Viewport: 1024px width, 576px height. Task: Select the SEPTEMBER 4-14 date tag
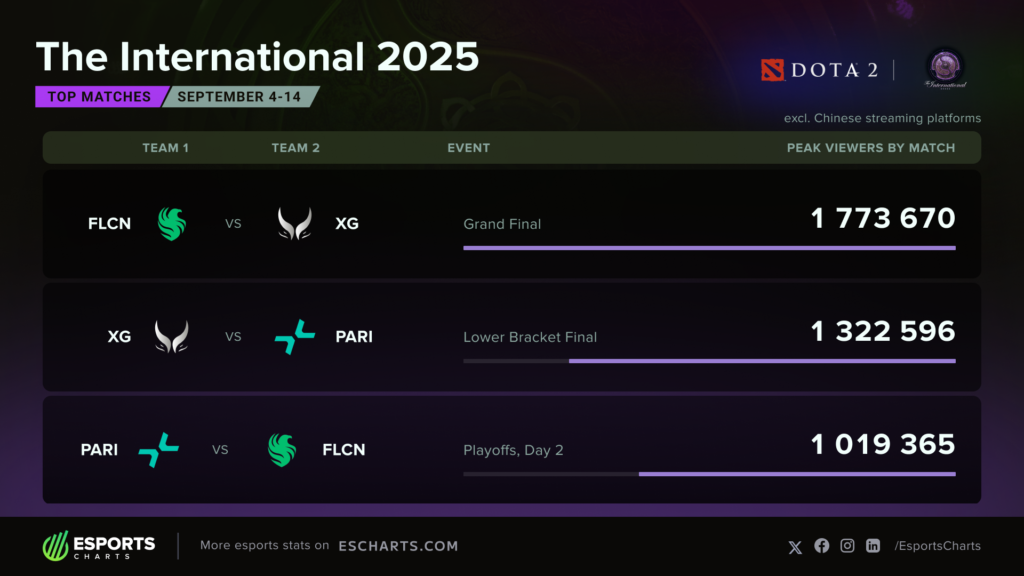[x=240, y=97]
